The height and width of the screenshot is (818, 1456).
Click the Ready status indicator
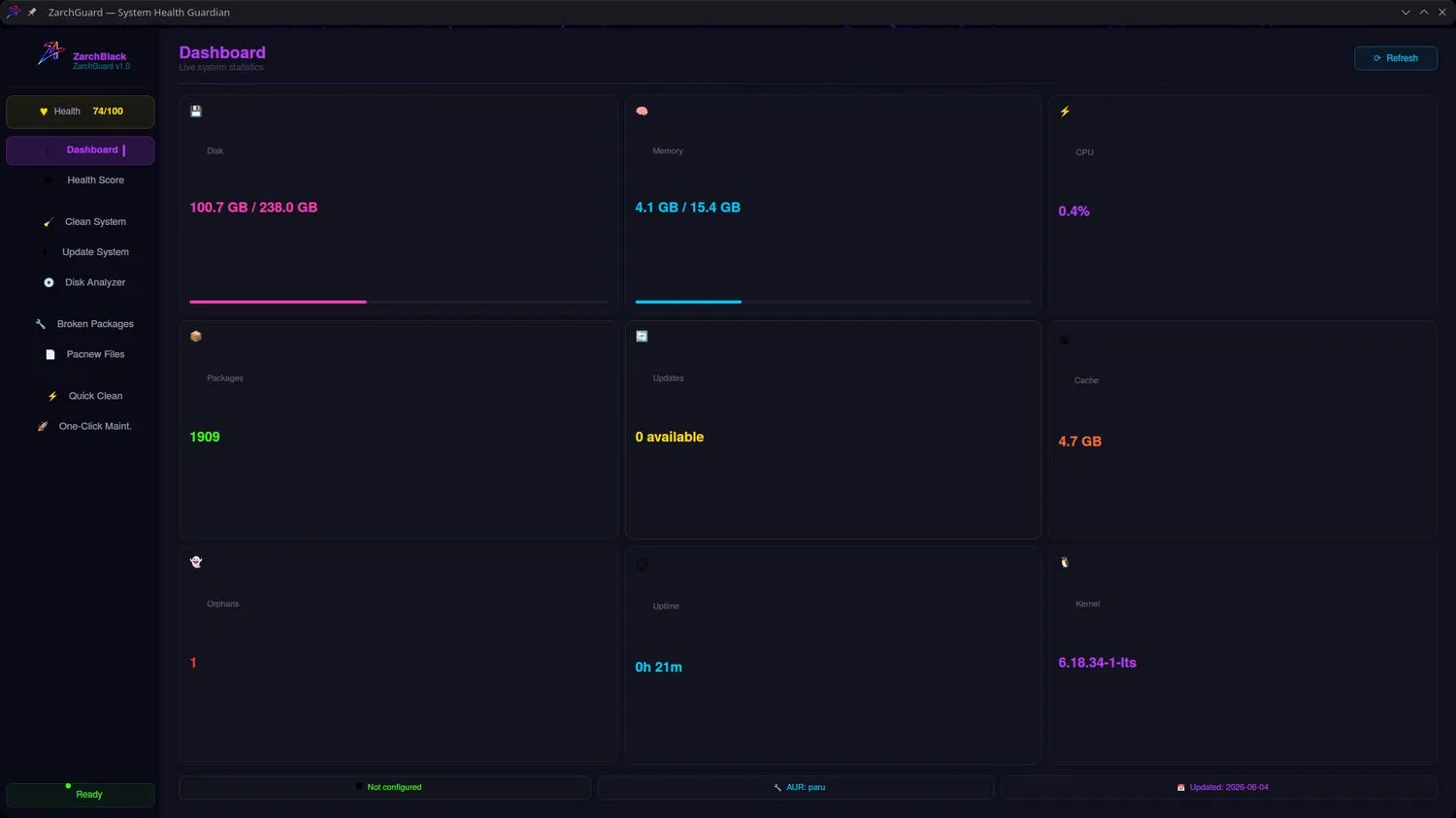81,795
